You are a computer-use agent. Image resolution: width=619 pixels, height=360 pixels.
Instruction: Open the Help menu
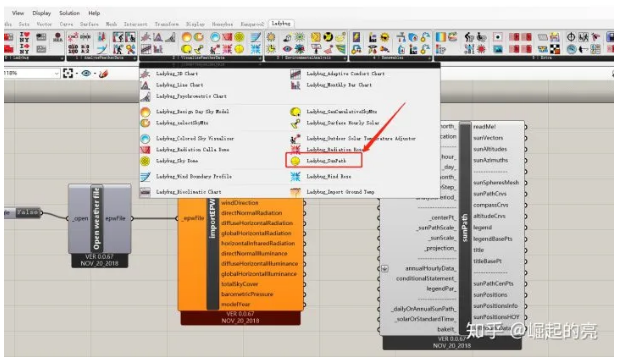[94, 13]
